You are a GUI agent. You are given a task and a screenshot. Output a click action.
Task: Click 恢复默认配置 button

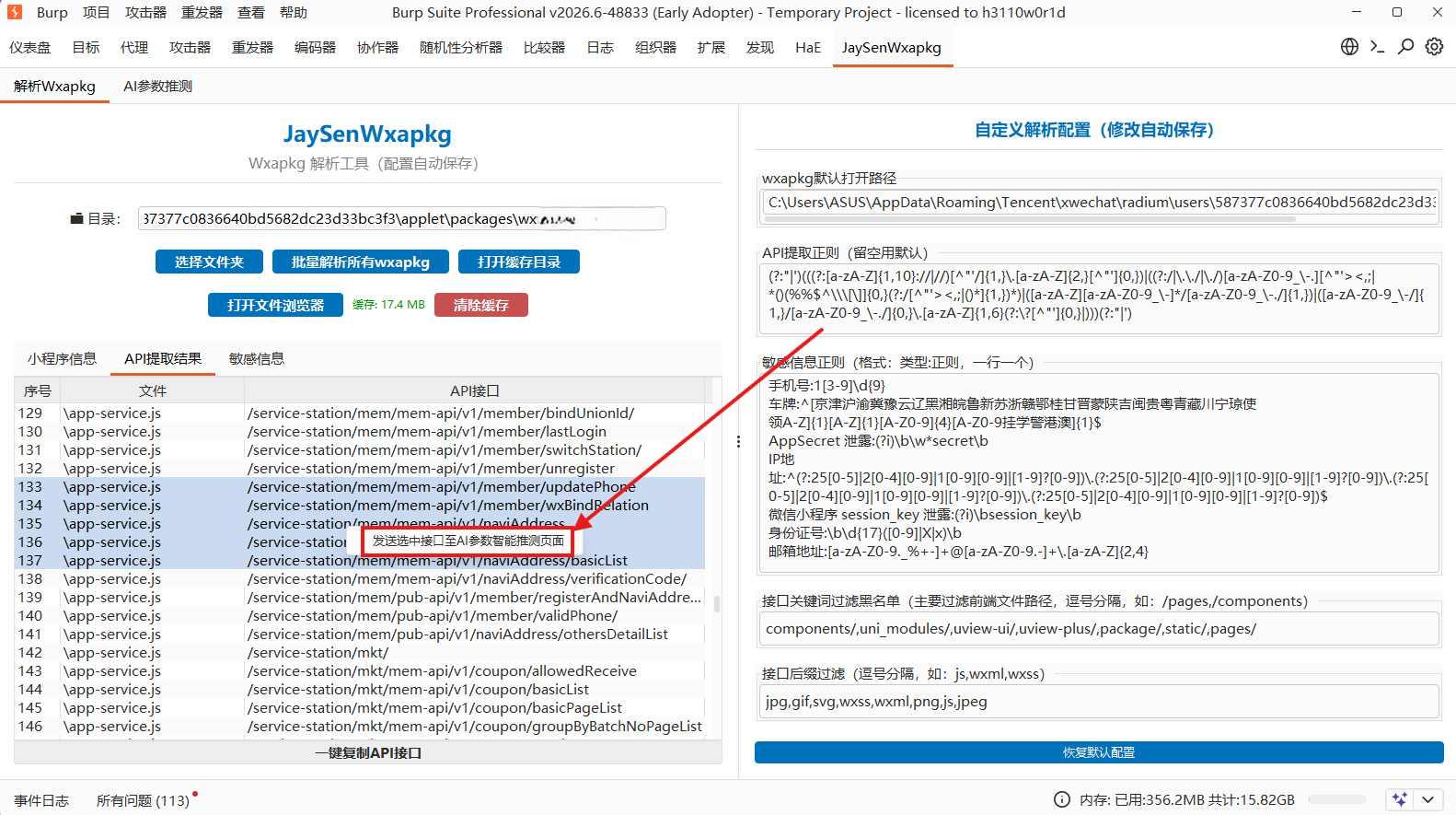coord(1099,752)
